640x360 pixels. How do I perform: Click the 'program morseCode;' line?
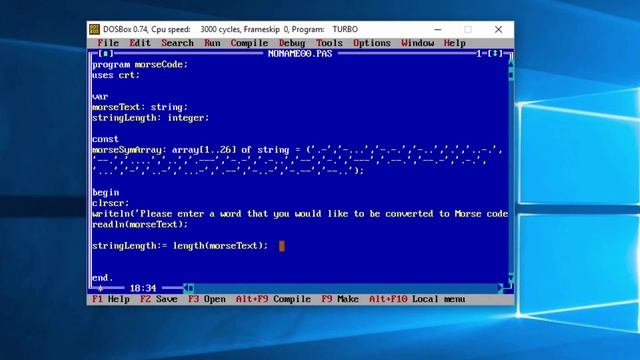(140, 64)
